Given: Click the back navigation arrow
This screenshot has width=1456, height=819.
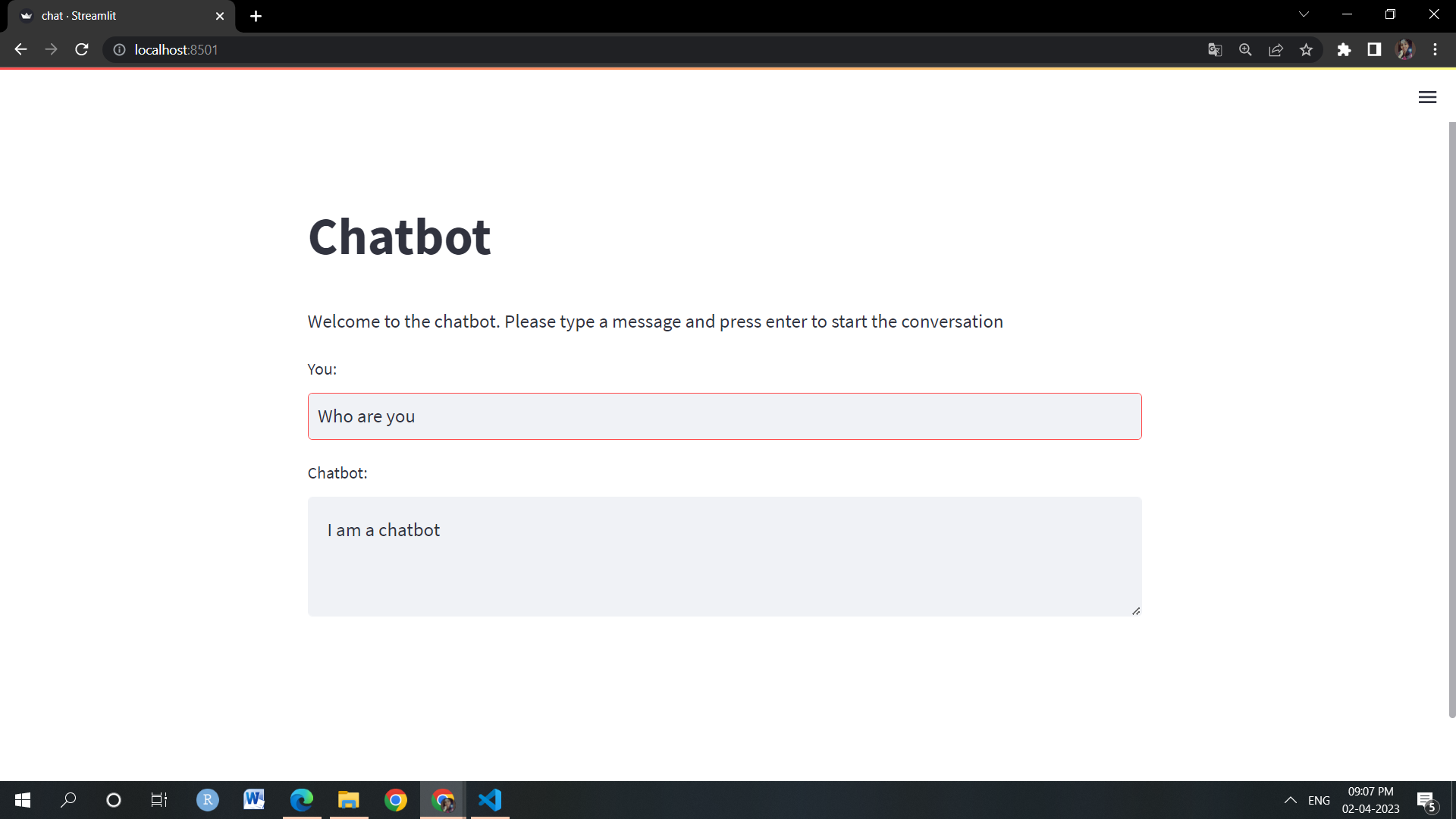Looking at the screenshot, I should (x=20, y=49).
